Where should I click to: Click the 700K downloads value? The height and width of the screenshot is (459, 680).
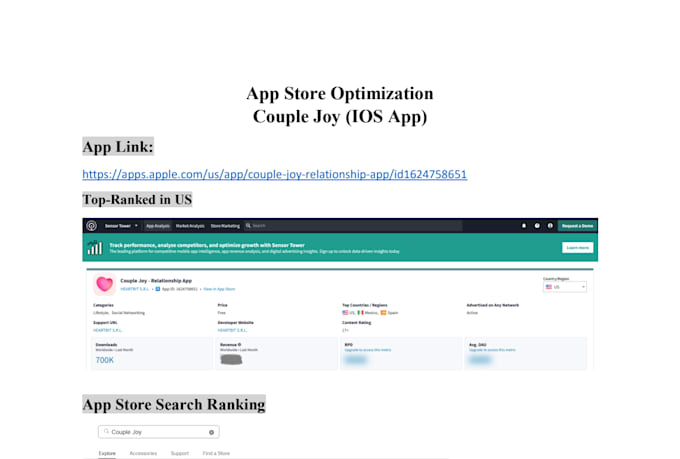coord(105,360)
